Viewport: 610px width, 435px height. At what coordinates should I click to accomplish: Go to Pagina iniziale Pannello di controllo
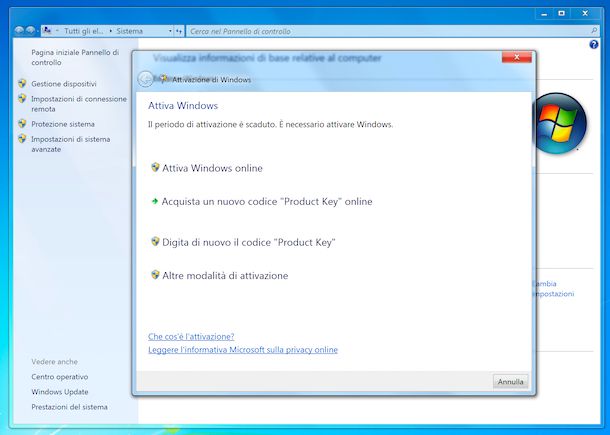75,56
